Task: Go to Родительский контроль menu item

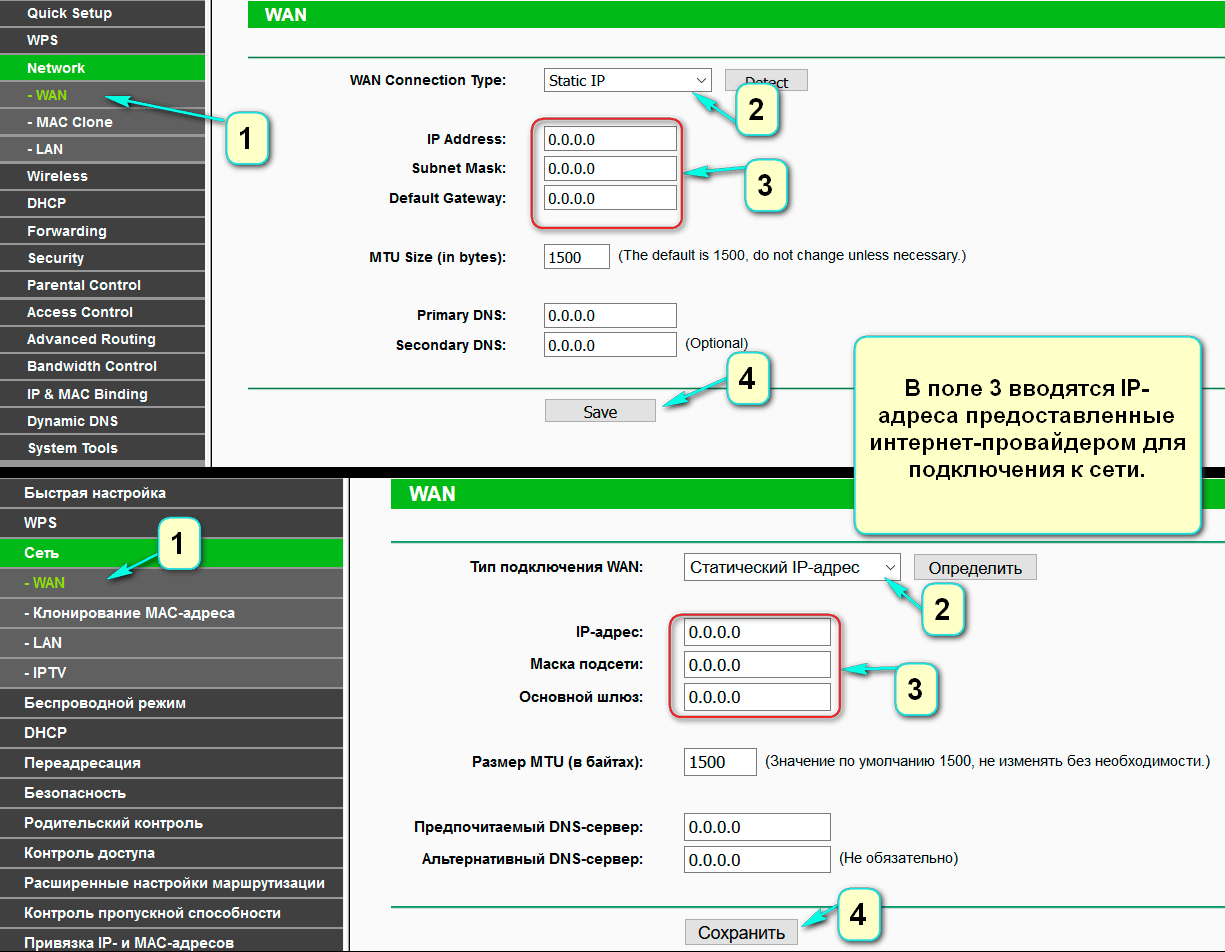Action: [113, 823]
